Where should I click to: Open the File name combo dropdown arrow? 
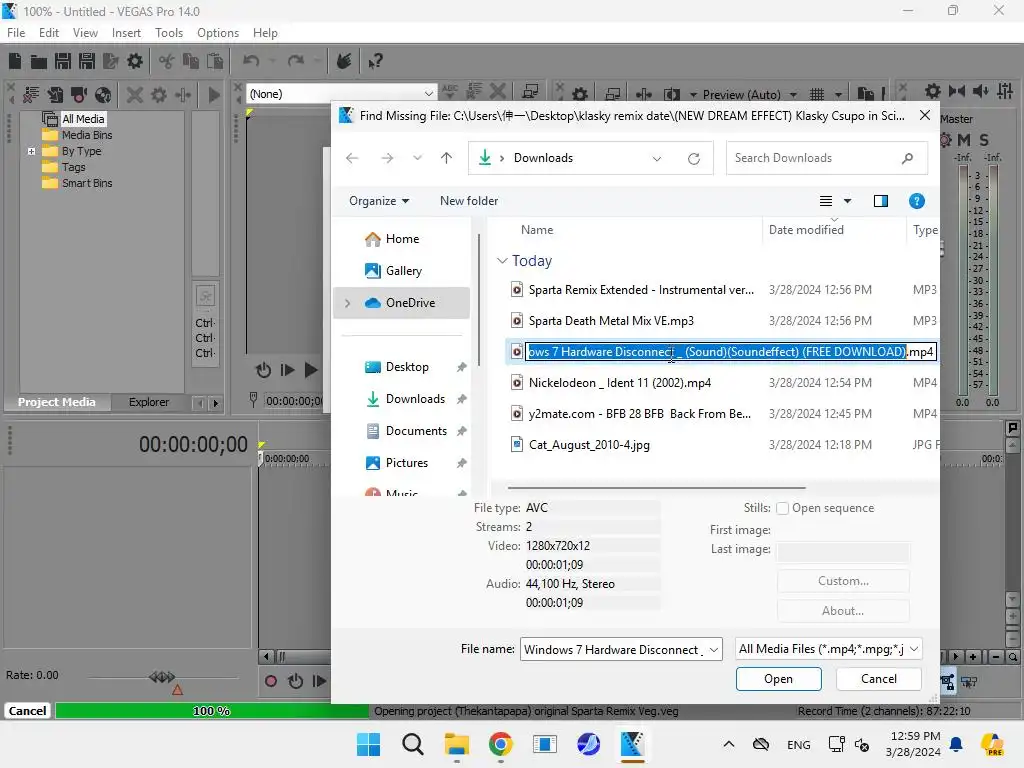713,649
